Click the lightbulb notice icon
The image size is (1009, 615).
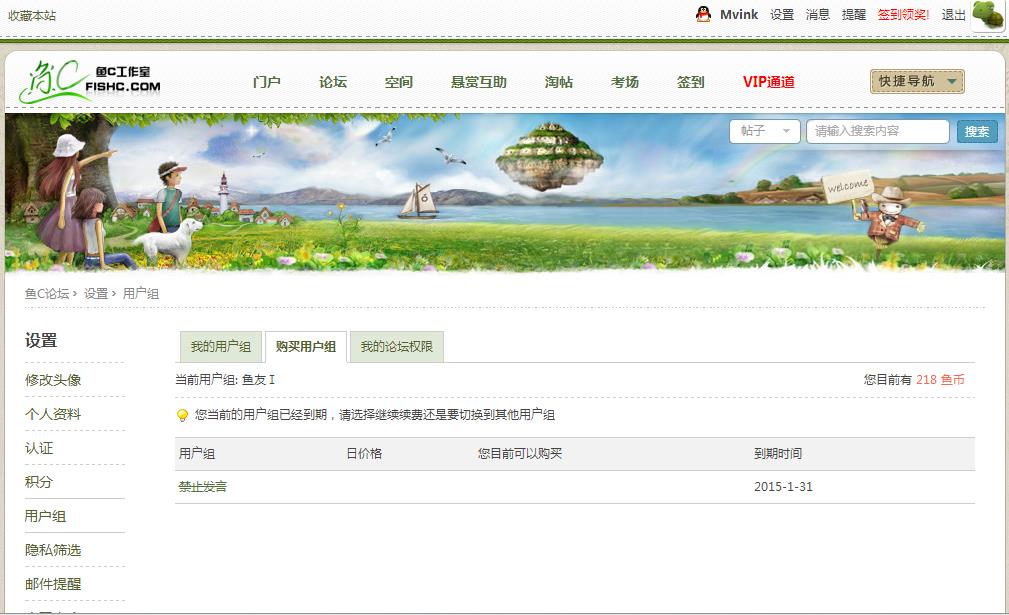(x=182, y=415)
